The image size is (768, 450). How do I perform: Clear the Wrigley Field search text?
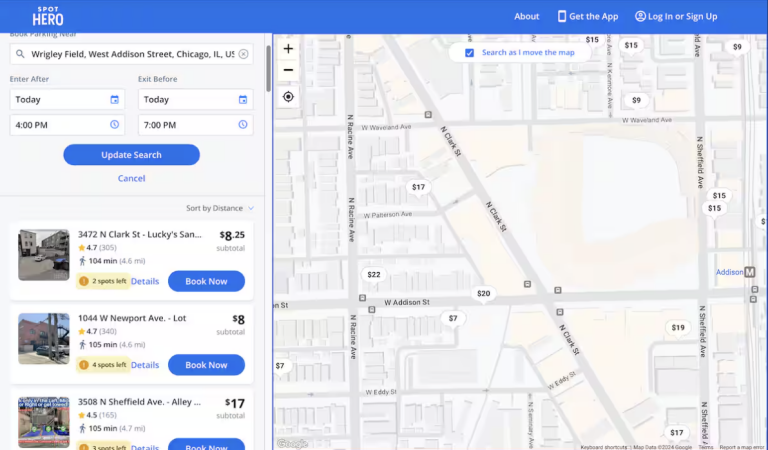click(x=243, y=54)
